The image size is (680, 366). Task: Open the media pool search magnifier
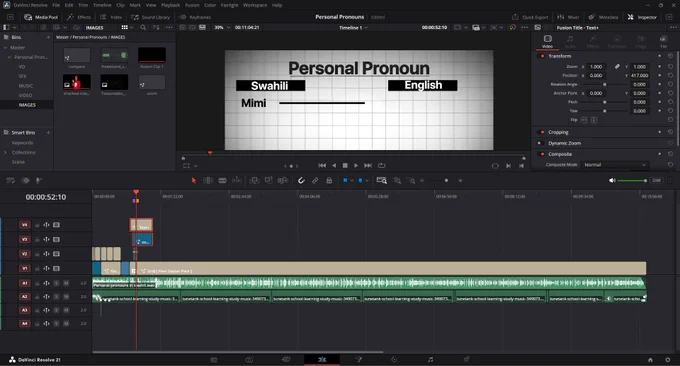click(x=143, y=27)
